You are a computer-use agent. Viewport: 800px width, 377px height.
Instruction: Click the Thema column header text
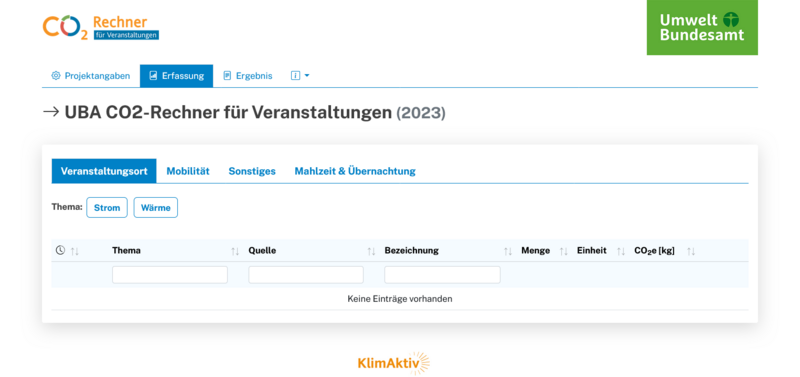click(127, 250)
